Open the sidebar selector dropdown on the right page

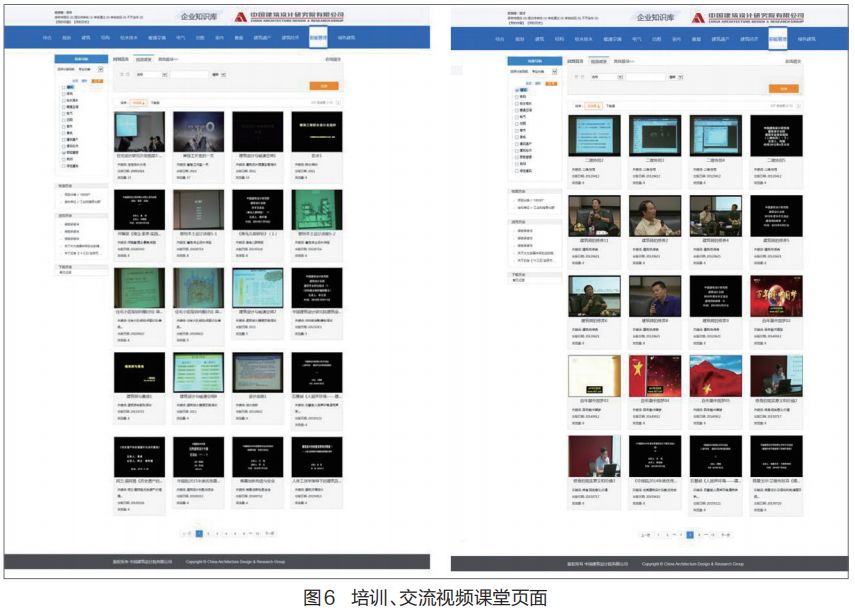tap(544, 71)
